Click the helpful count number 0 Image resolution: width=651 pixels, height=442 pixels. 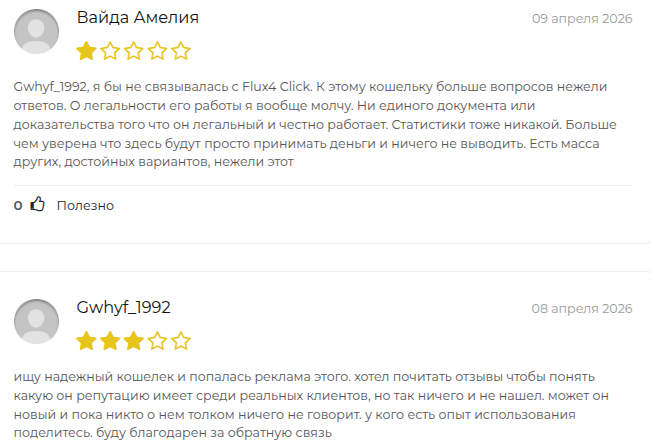(18, 205)
